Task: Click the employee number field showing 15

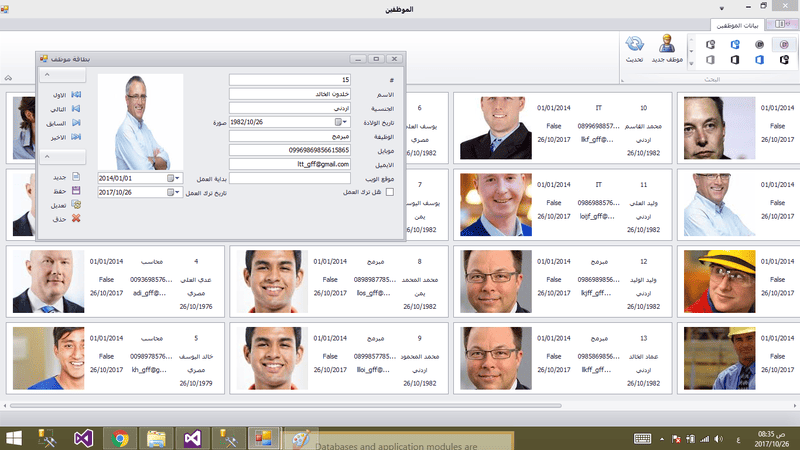Action: [x=290, y=80]
